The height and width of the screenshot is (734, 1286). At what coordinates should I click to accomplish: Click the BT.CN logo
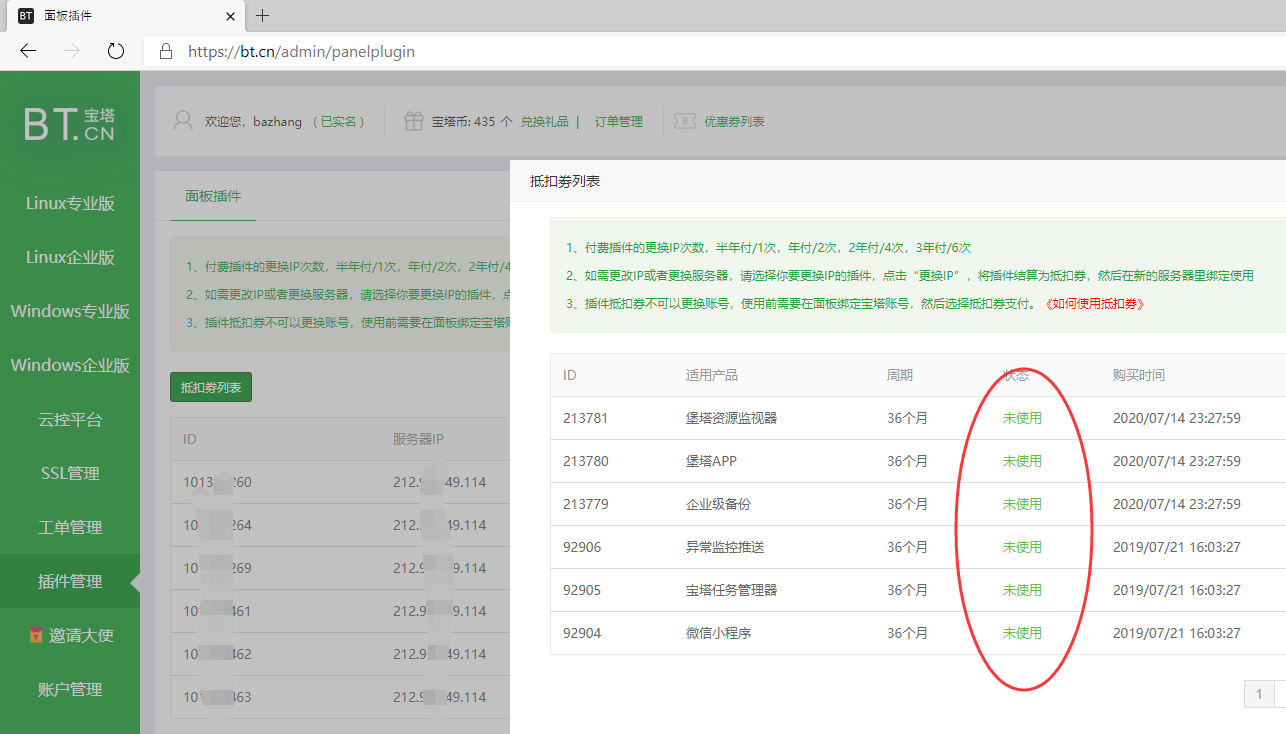(x=69, y=124)
